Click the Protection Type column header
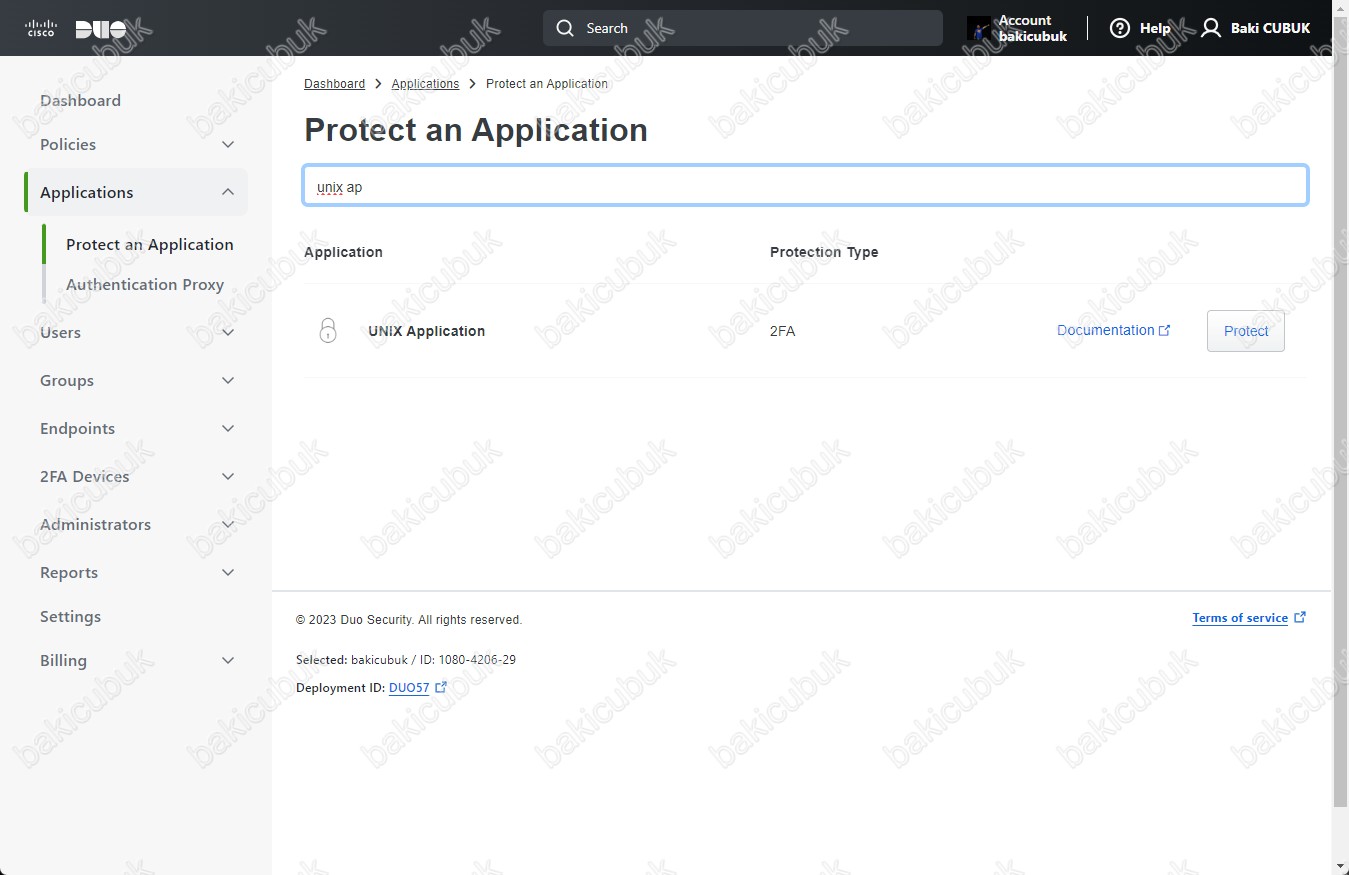The width and height of the screenshot is (1349, 875). [824, 252]
